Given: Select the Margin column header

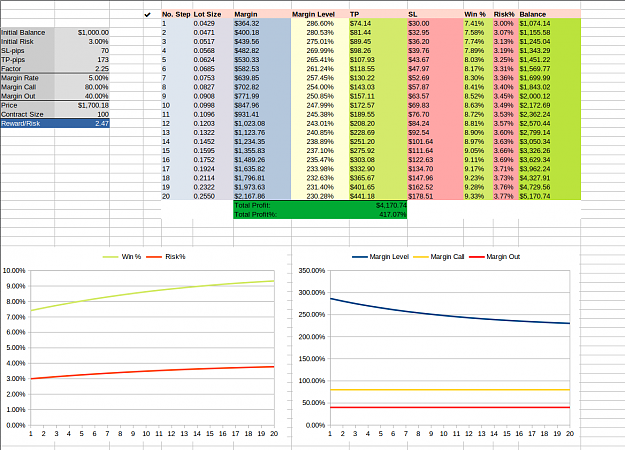Looking at the screenshot, I should click(262, 14).
